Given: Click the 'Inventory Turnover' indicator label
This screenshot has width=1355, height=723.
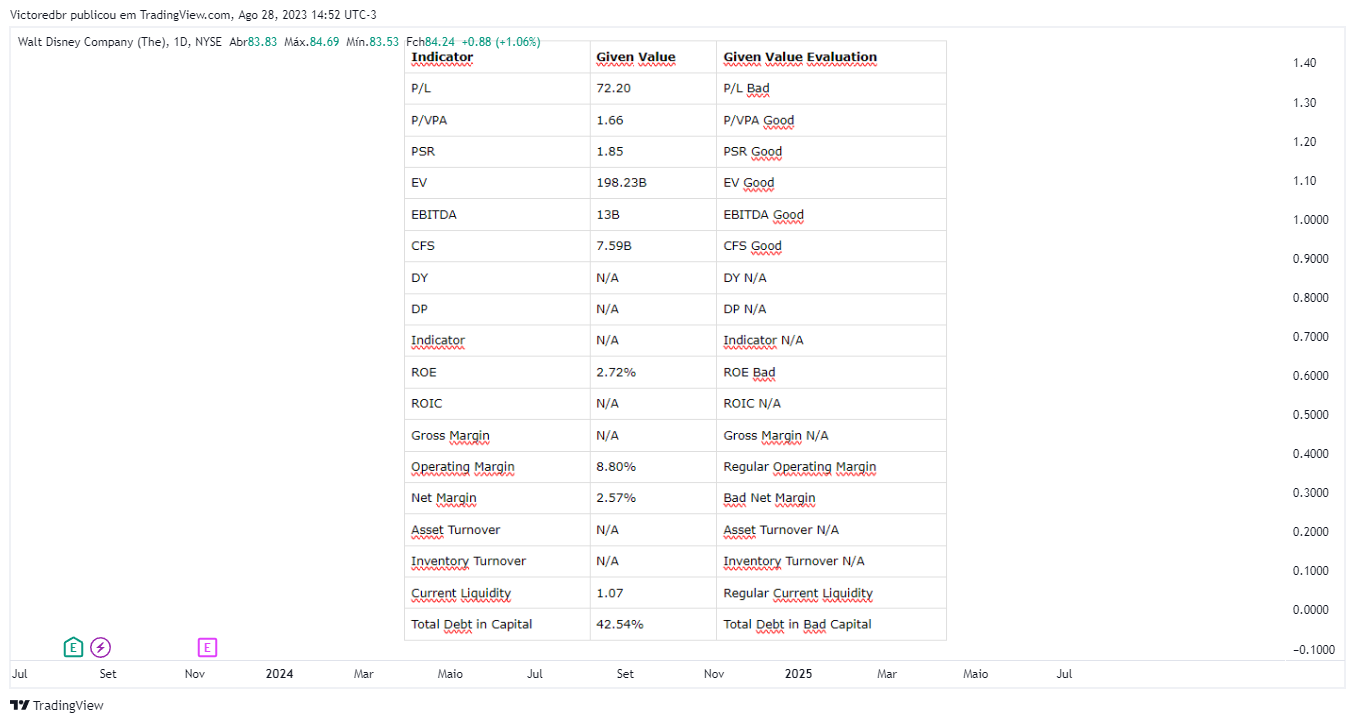Looking at the screenshot, I should (468, 561).
